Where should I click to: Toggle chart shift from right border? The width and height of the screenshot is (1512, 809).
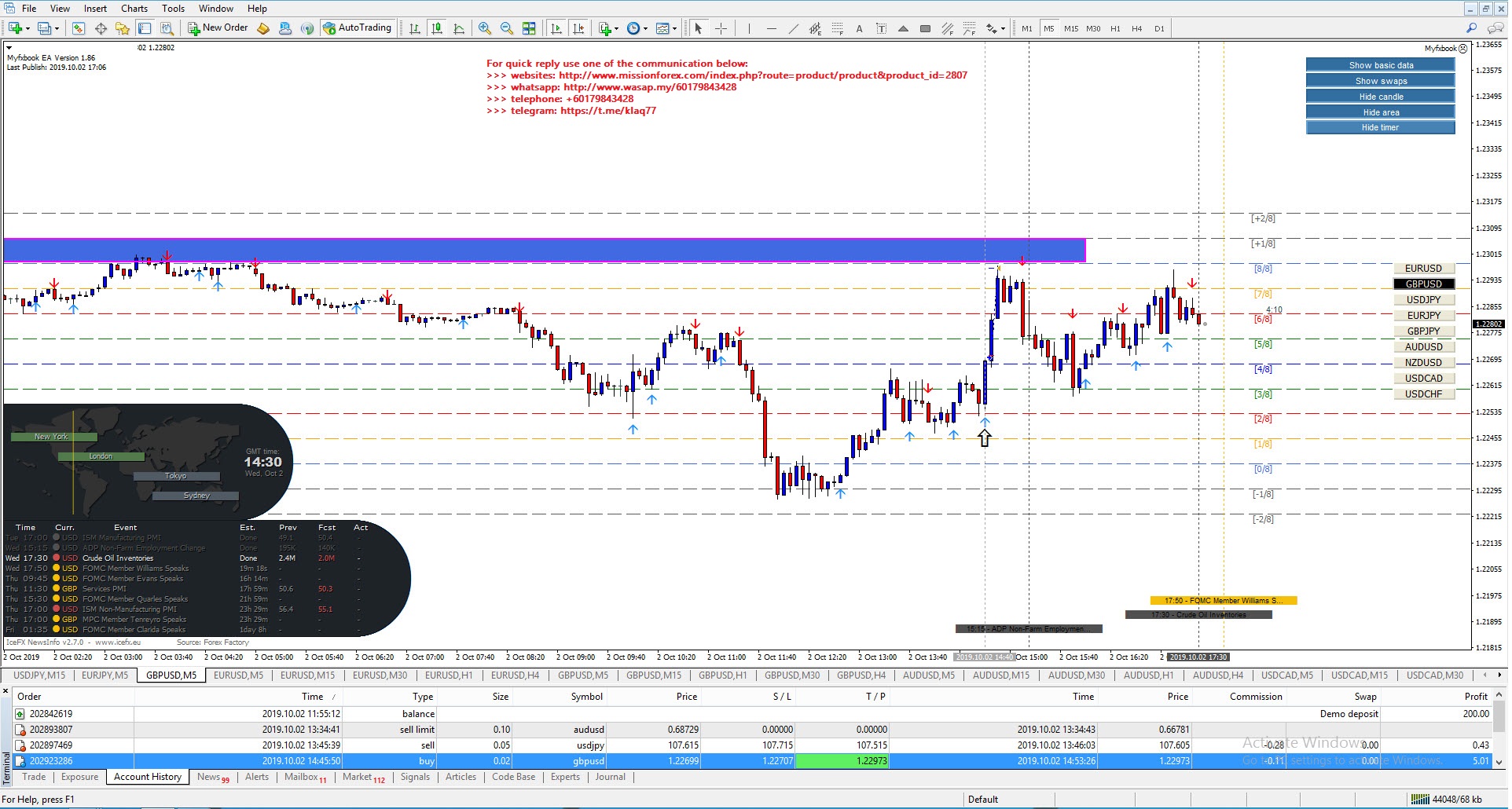click(x=578, y=28)
